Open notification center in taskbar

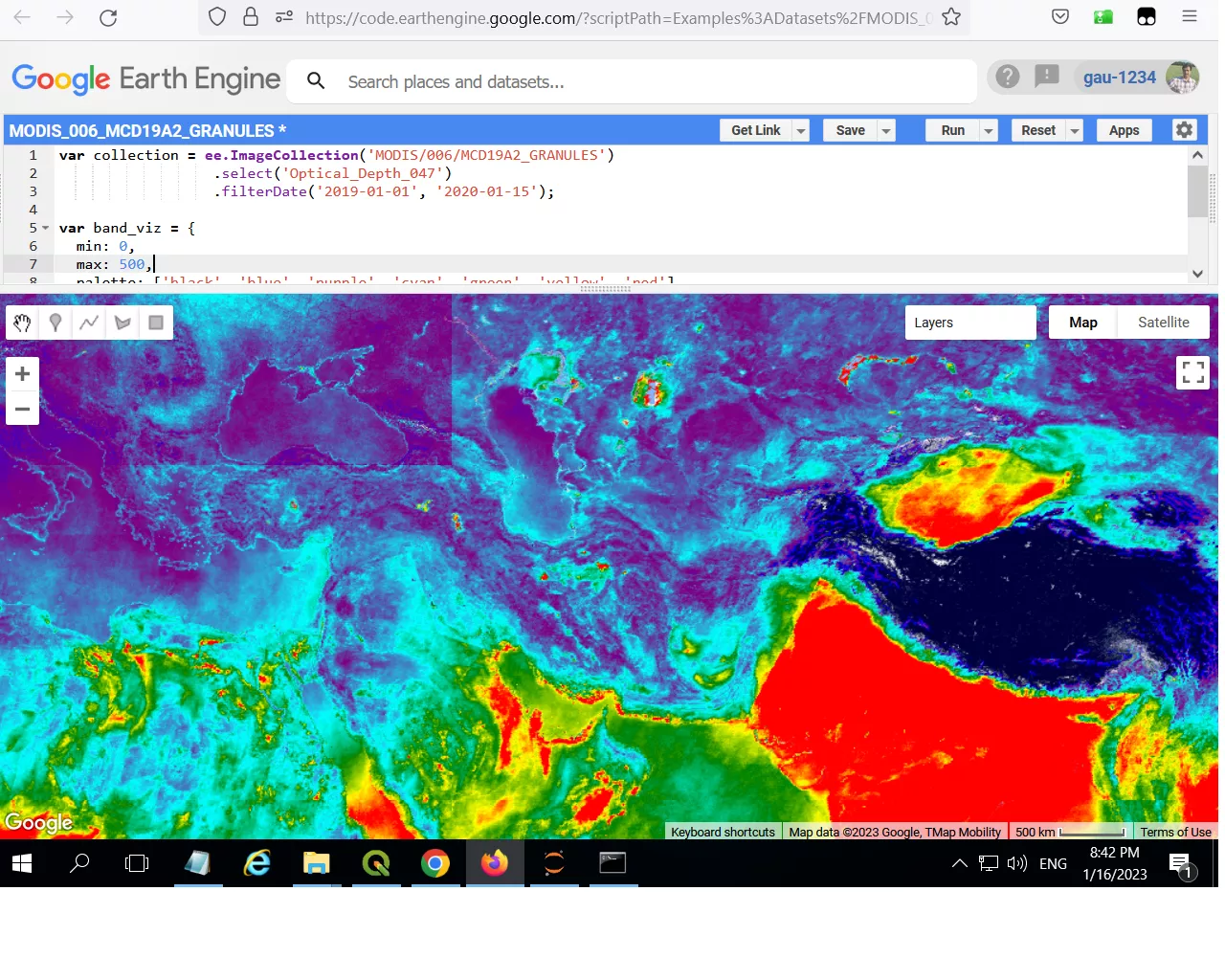(1183, 865)
